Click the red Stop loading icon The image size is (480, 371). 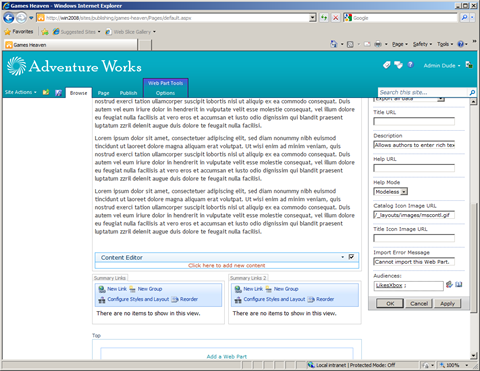pyautogui.click(x=335, y=18)
